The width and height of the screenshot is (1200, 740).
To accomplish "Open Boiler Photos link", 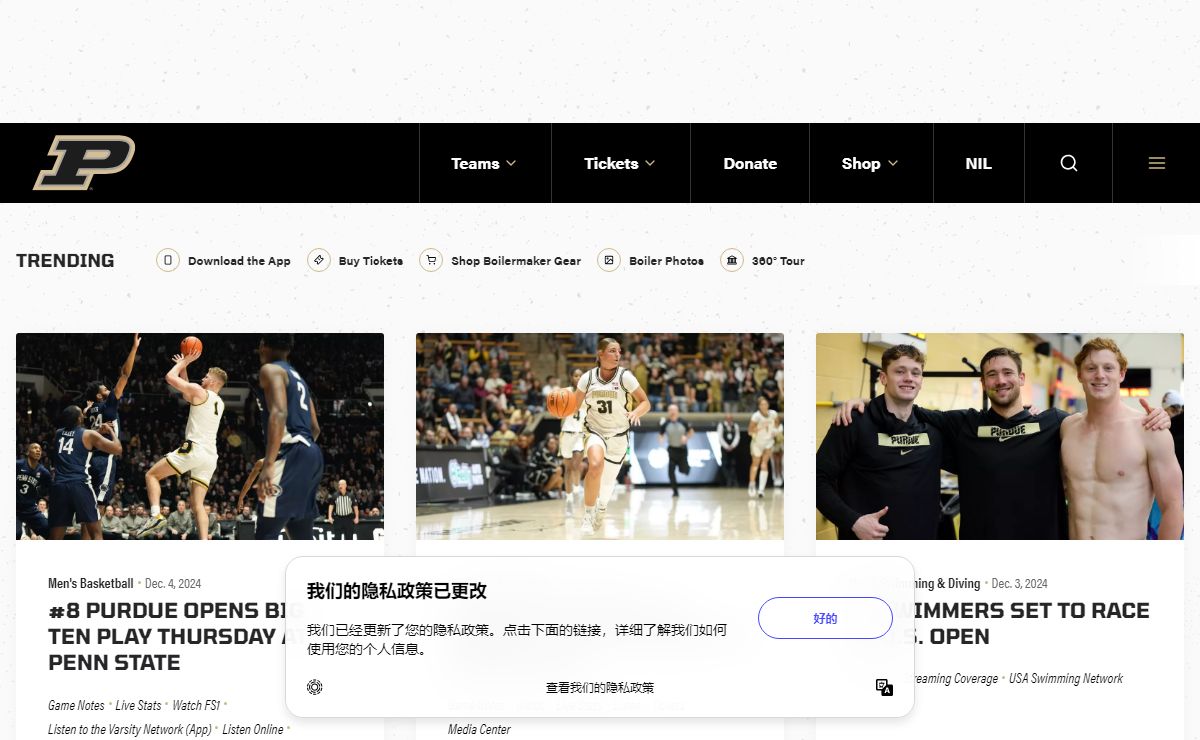I will click(x=666, y=261).
